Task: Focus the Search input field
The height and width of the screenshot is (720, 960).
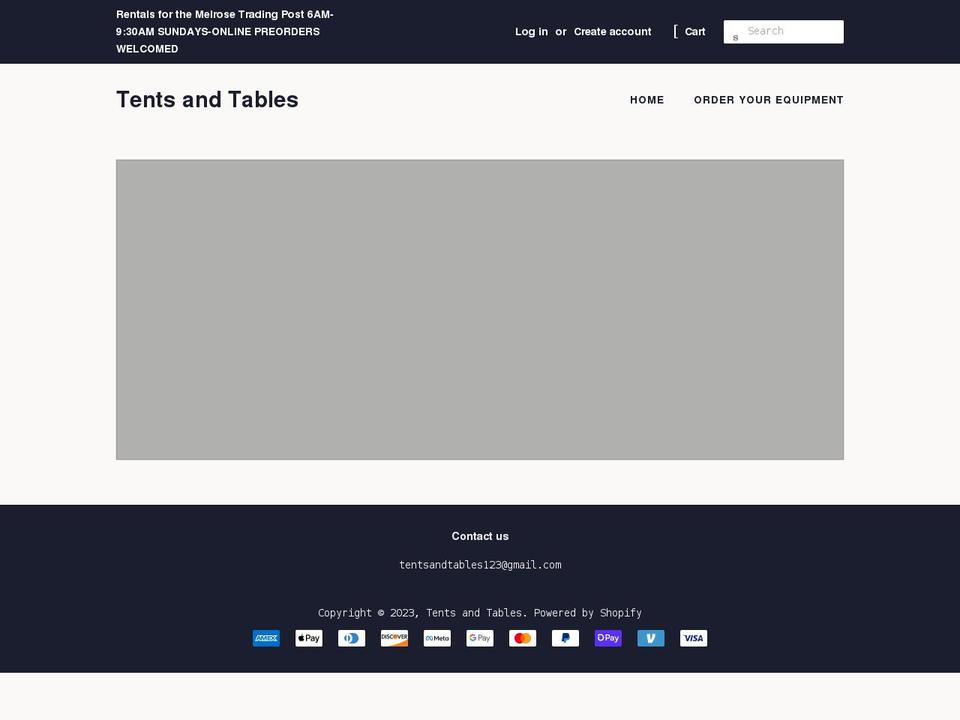Action: pyautogui.click(x=784, y=32)
